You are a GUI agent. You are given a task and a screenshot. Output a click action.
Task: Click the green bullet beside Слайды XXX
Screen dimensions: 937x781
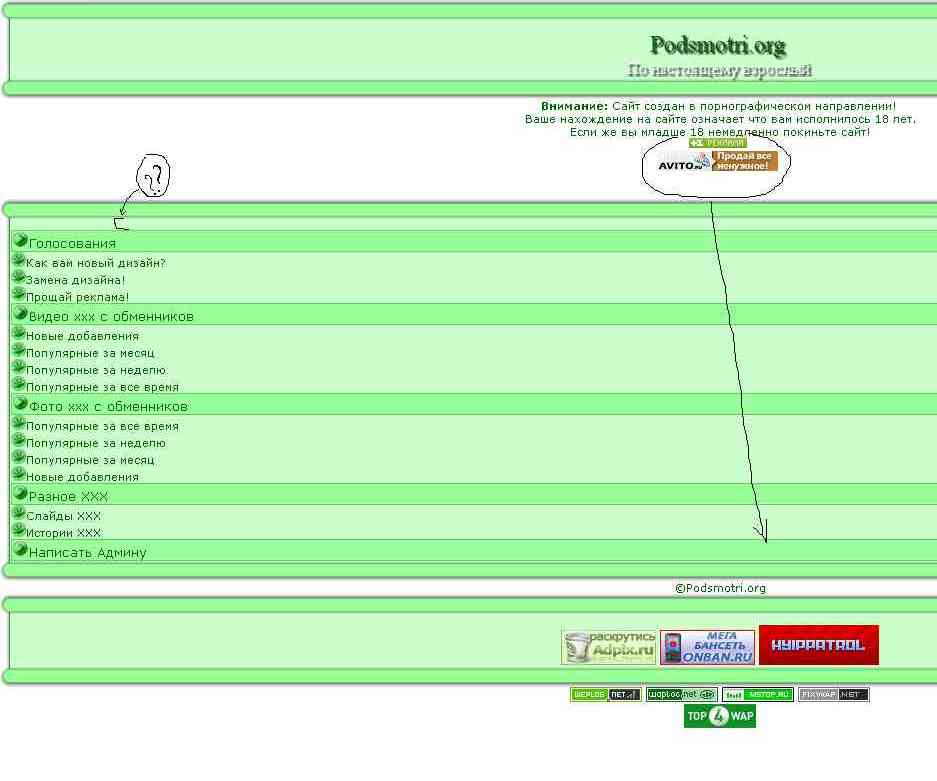click(18, 514)
